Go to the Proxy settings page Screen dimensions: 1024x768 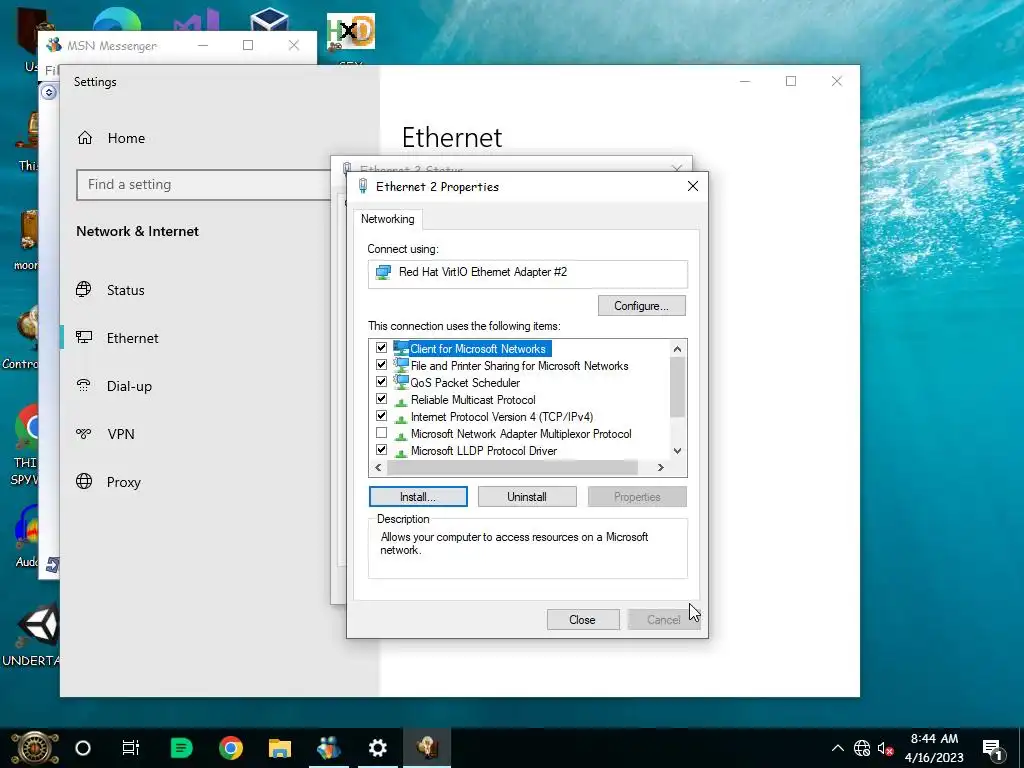(123, 482)
